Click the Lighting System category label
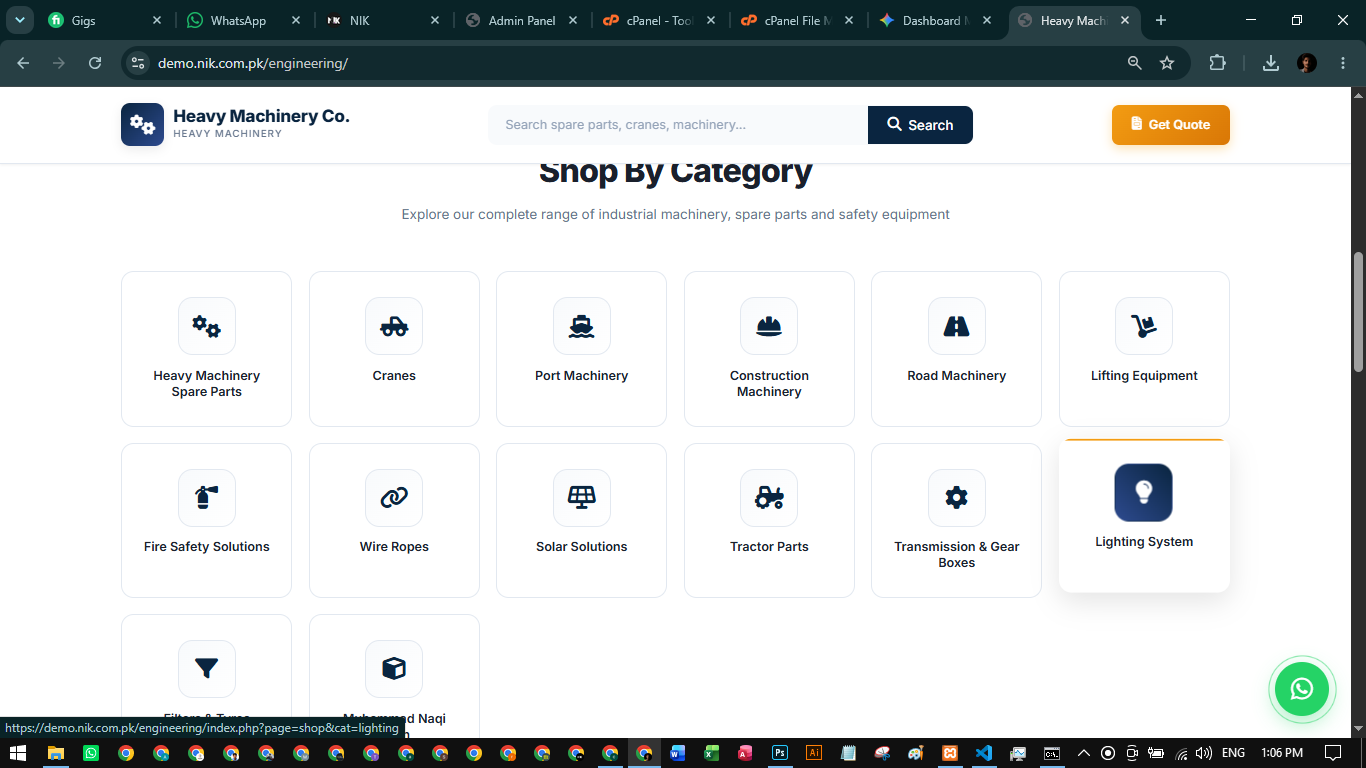 [1144, 542]
